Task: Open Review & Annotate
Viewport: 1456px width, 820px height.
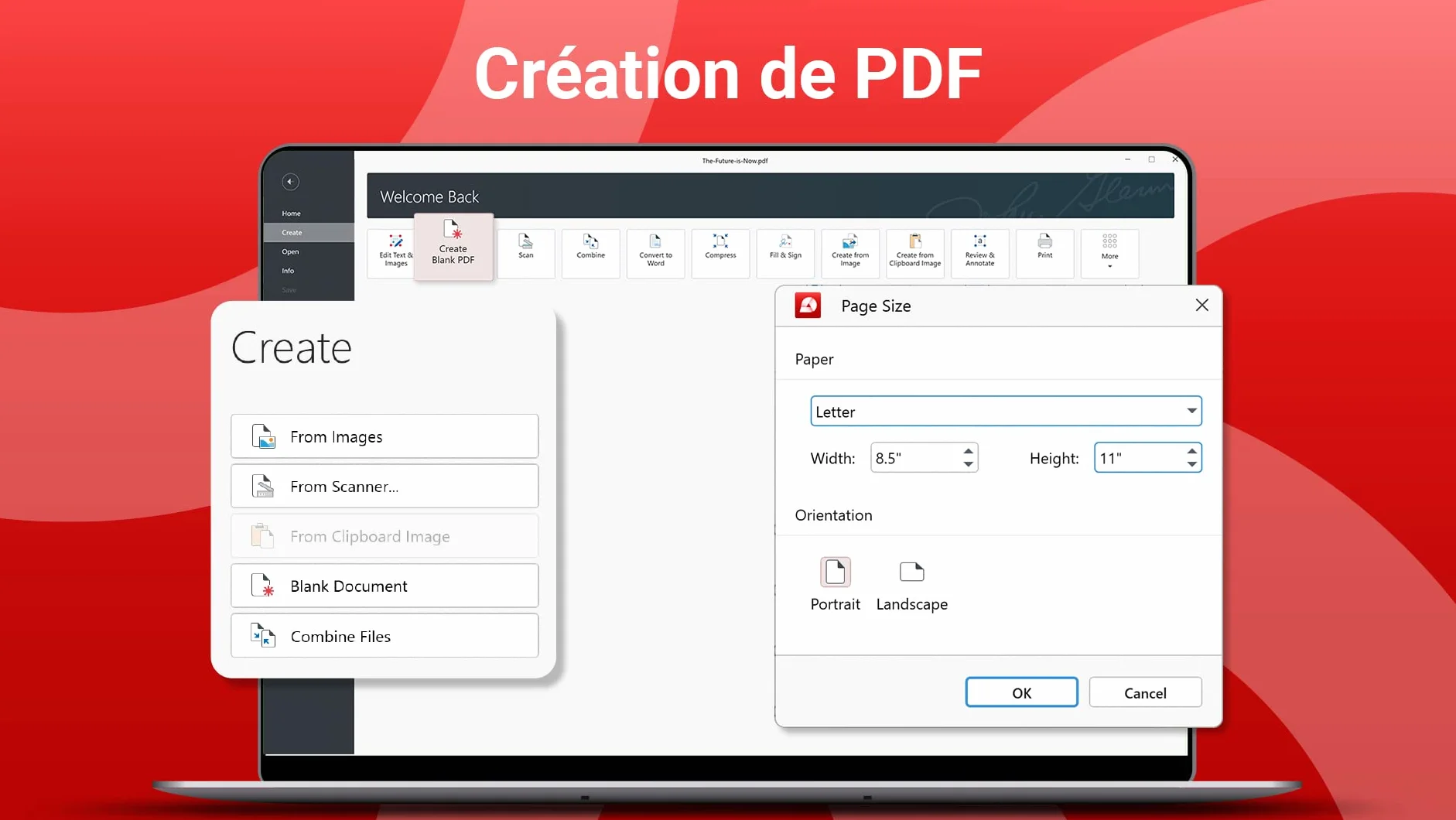Action: point(980,253)
